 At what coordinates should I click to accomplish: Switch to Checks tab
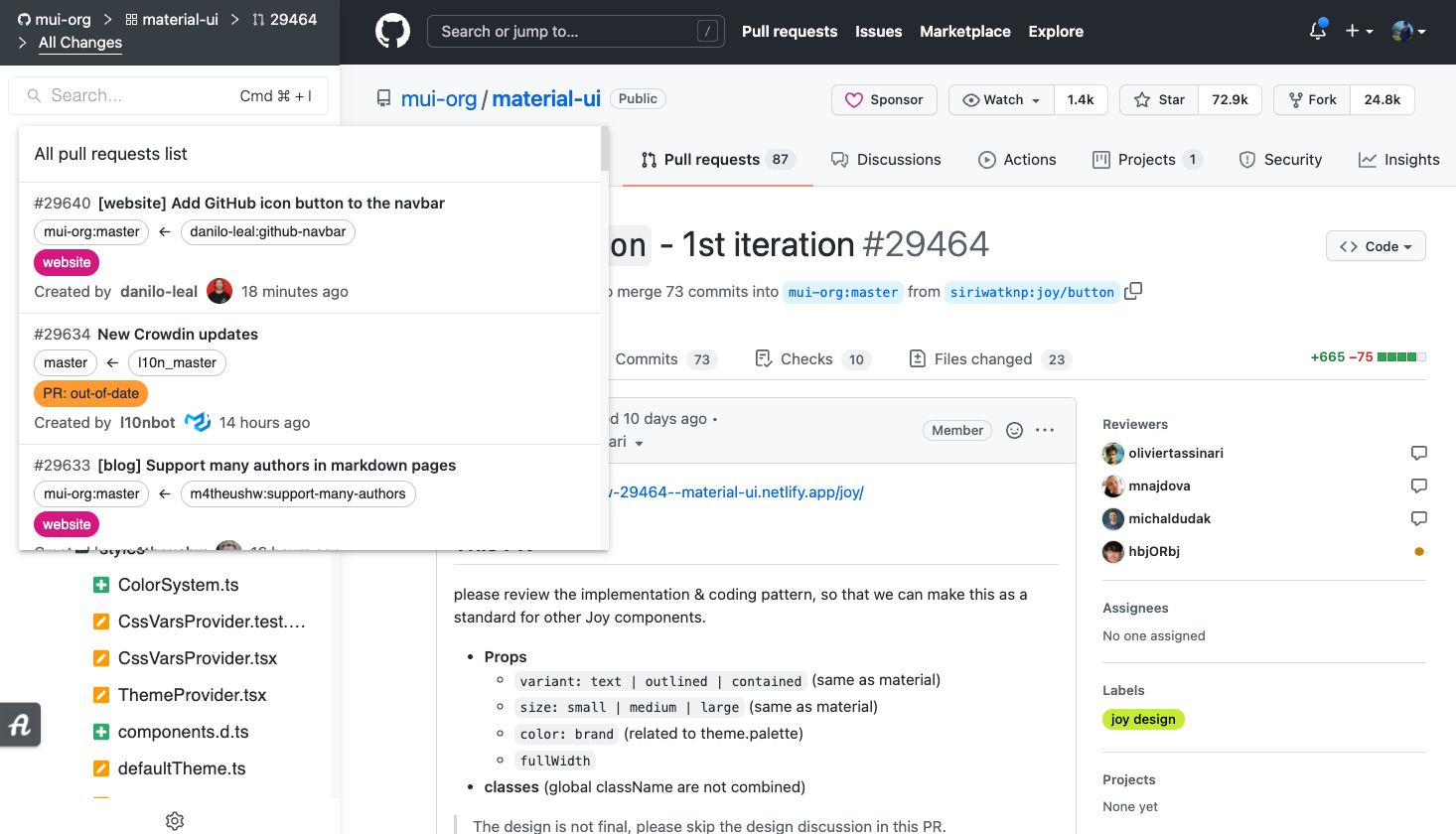(812, 359)
